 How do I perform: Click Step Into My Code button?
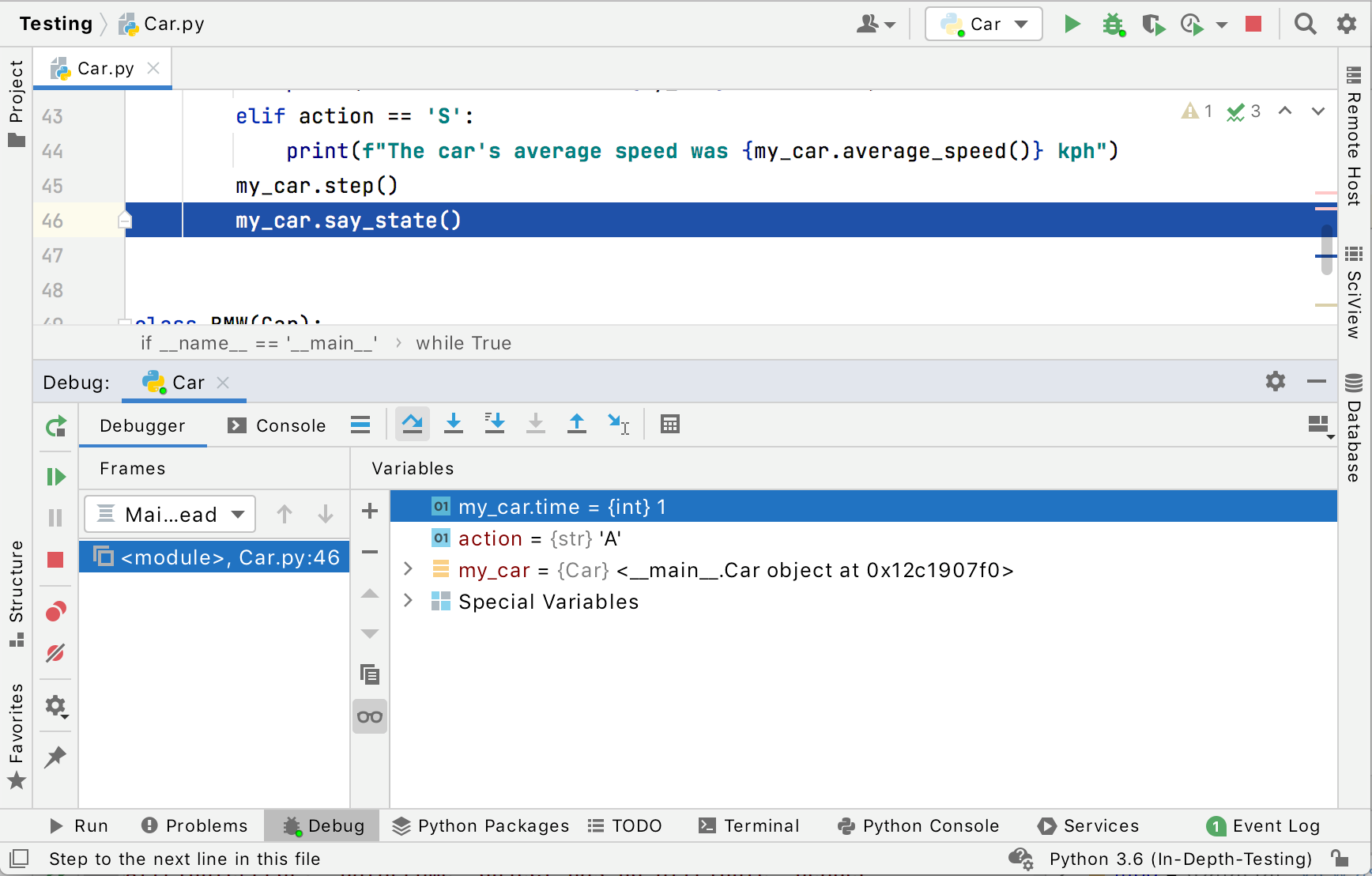[x=495, y=425]
